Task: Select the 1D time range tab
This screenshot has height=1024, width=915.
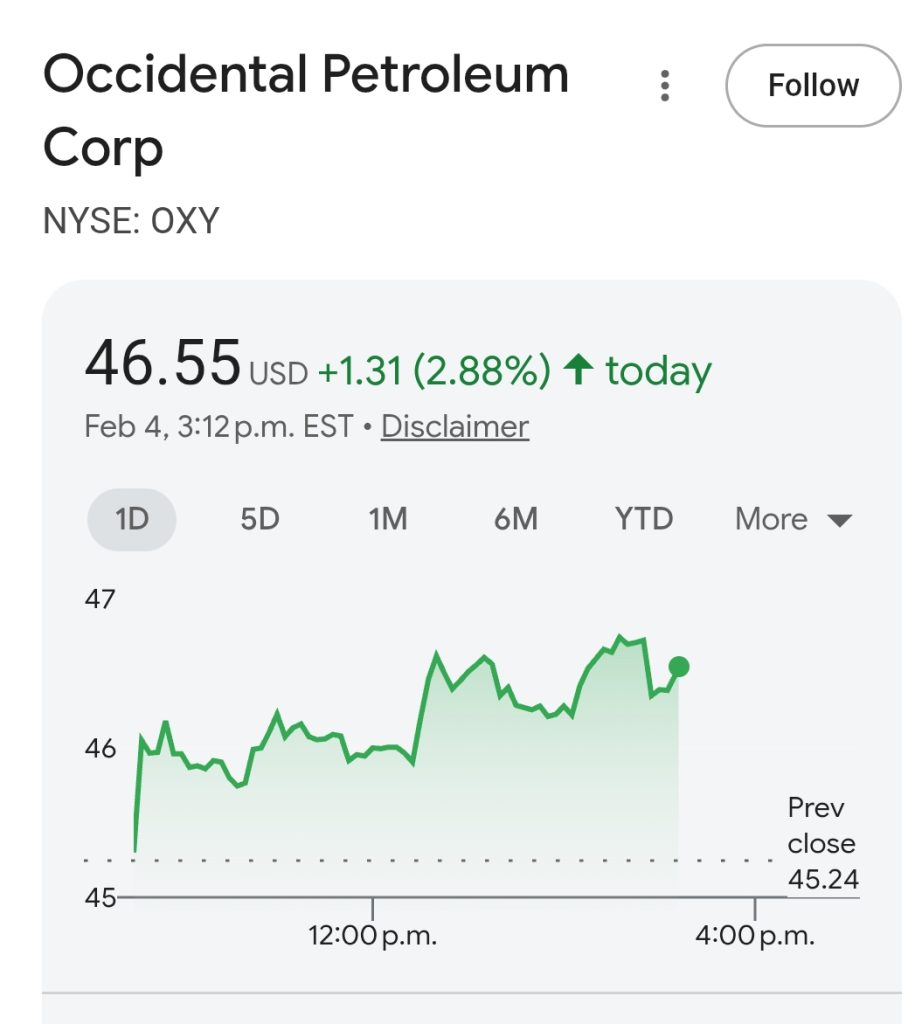Action: pos(132,520)
